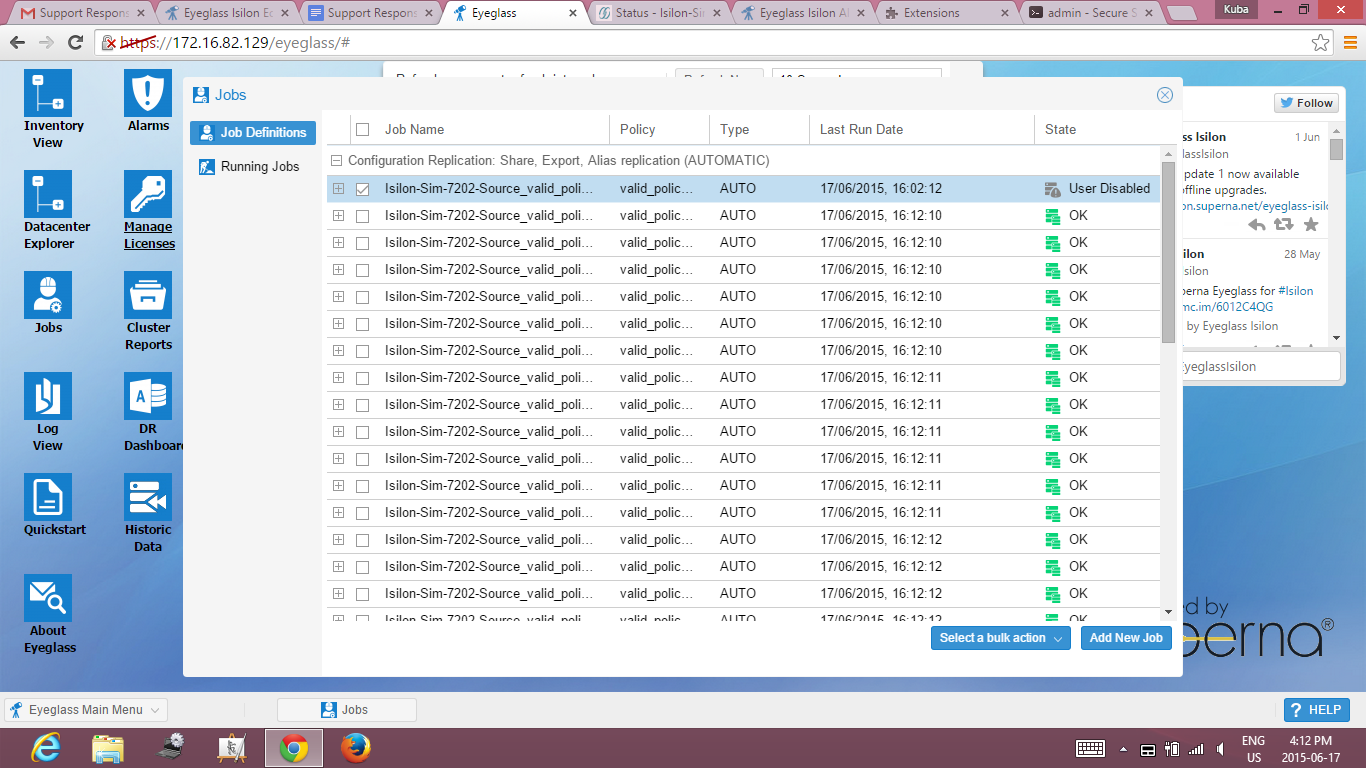Sort by the State column header
This screenshot has width=1366, height=768.
[x=1097, y=129]
